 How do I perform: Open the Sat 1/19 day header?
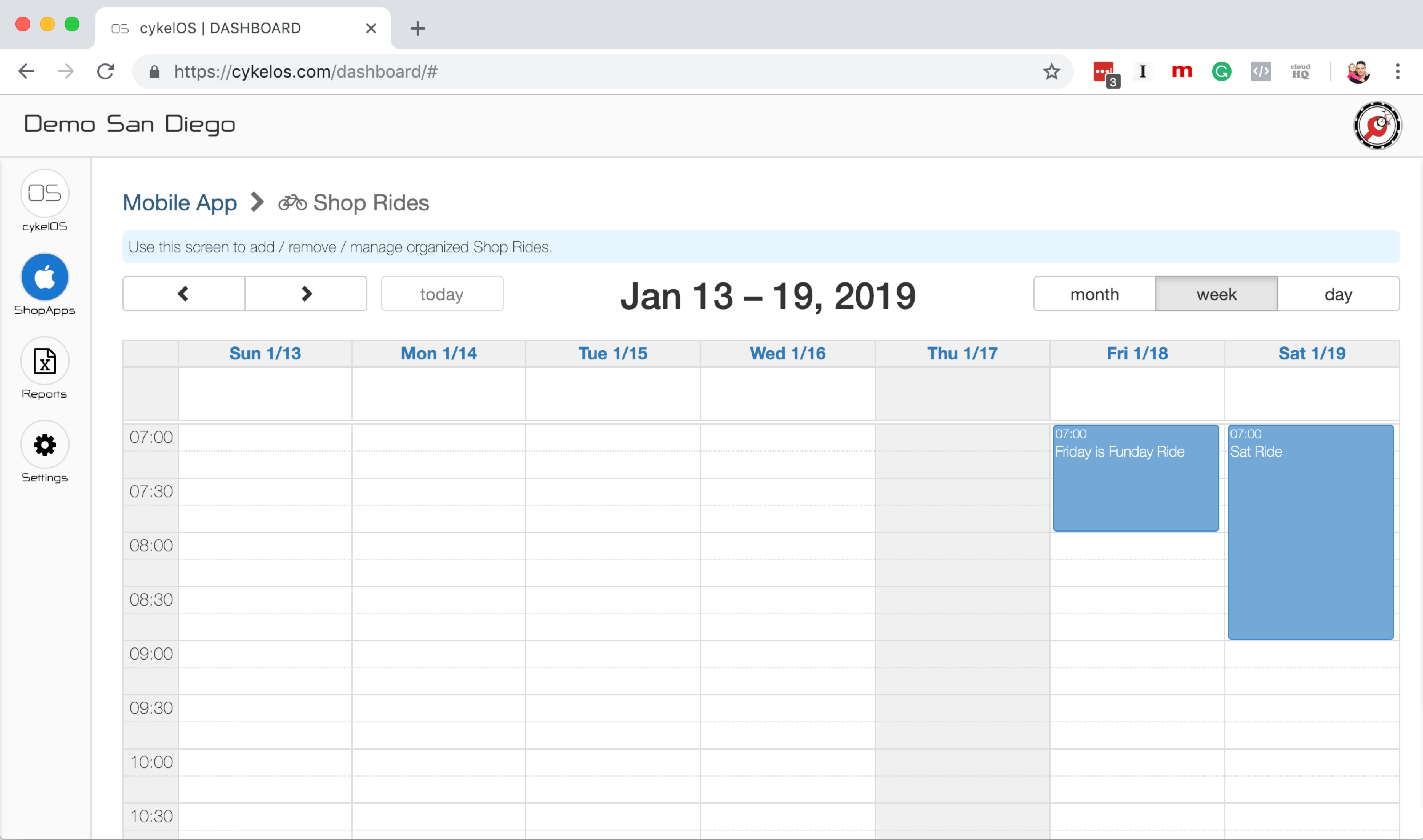pyautogui.click(x=1312, y=353)
